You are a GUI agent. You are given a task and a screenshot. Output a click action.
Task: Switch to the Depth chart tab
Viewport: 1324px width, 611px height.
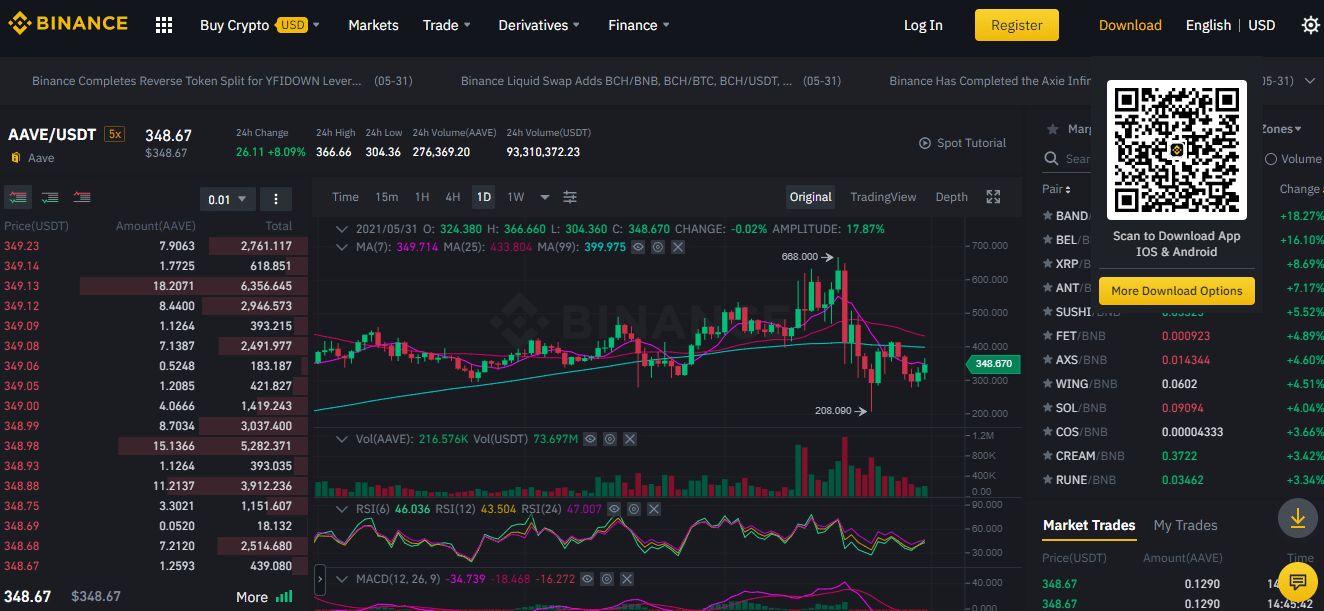952,197
